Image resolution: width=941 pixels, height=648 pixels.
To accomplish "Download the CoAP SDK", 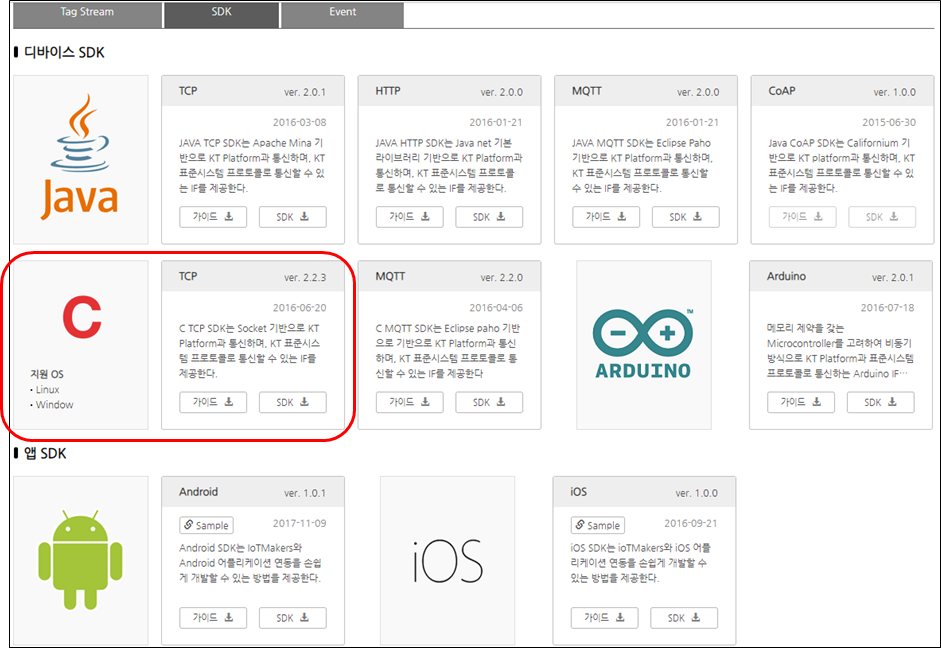I will 882,217.
